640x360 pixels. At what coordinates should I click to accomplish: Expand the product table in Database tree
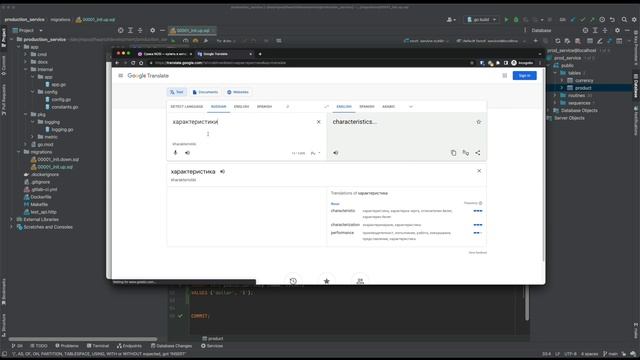click(x=562, y=88)
